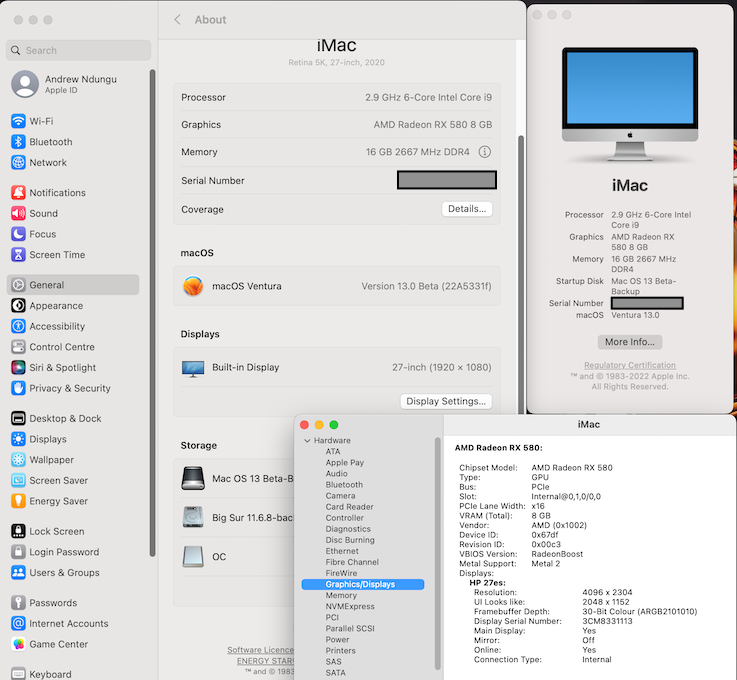
Task: Select PCI in Hardware list
Action: point(332,617)
